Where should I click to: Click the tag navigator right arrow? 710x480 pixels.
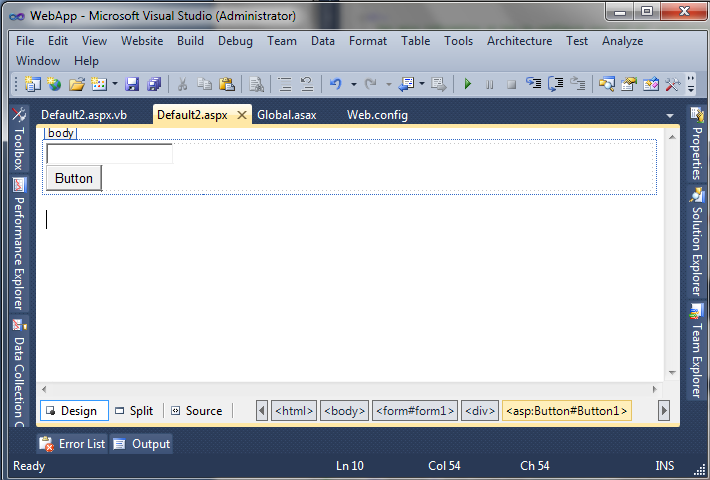click(x=664, y=411)
